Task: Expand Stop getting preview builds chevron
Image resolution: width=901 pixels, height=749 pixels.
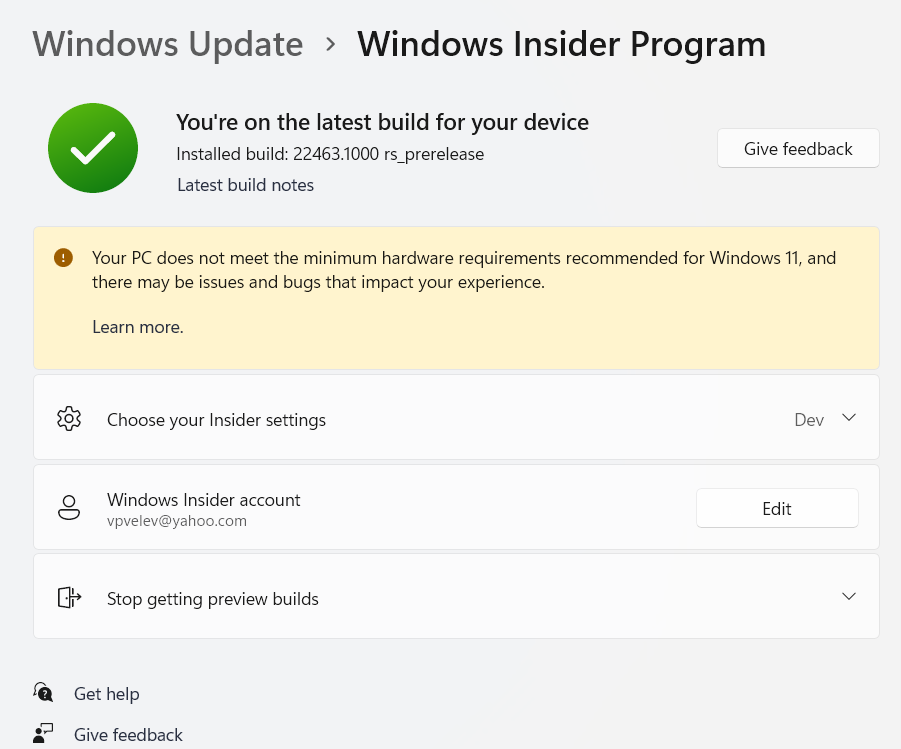Action: click(849, 596)
